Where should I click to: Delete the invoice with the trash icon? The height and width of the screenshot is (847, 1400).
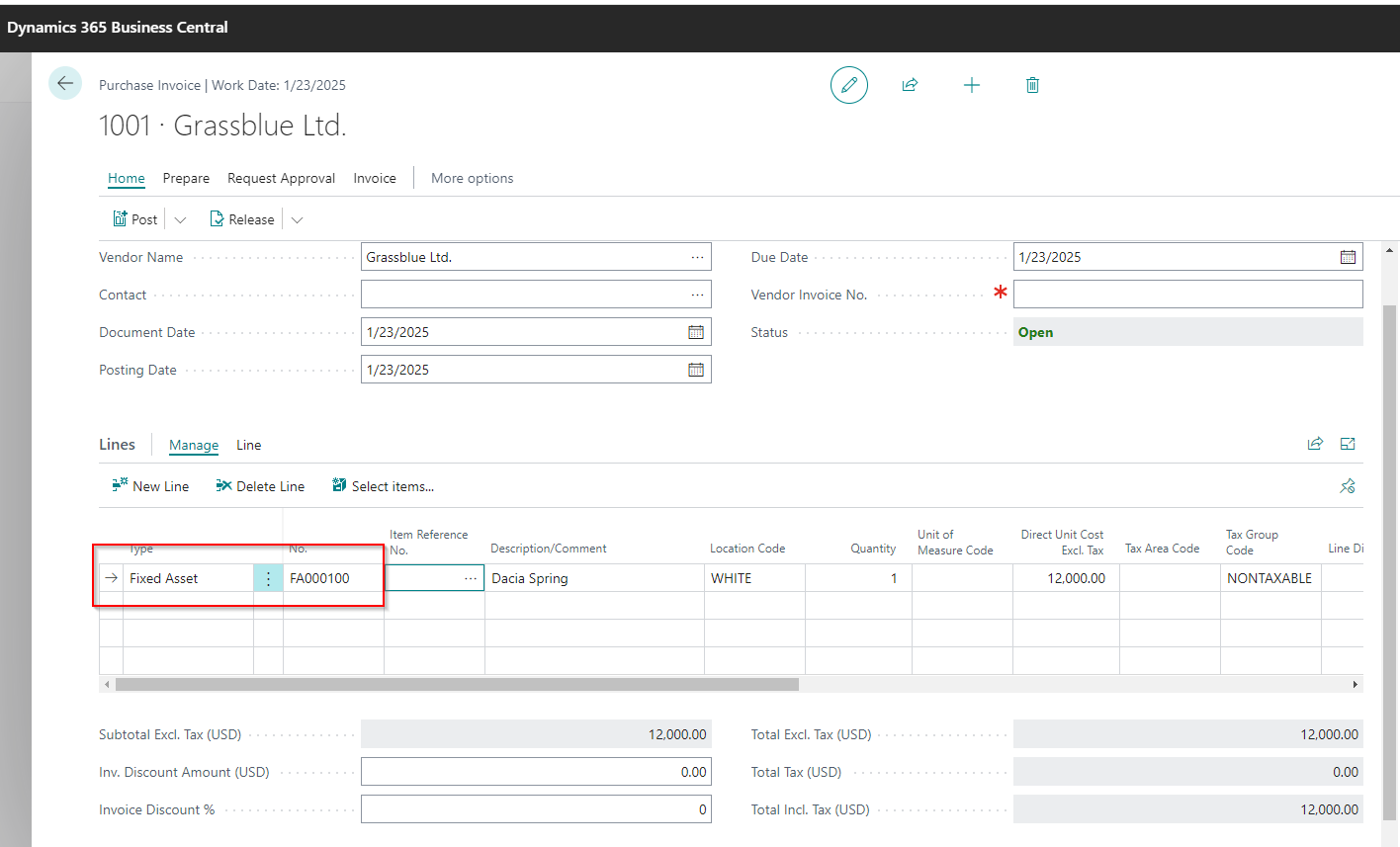(x=1032, y=85)
